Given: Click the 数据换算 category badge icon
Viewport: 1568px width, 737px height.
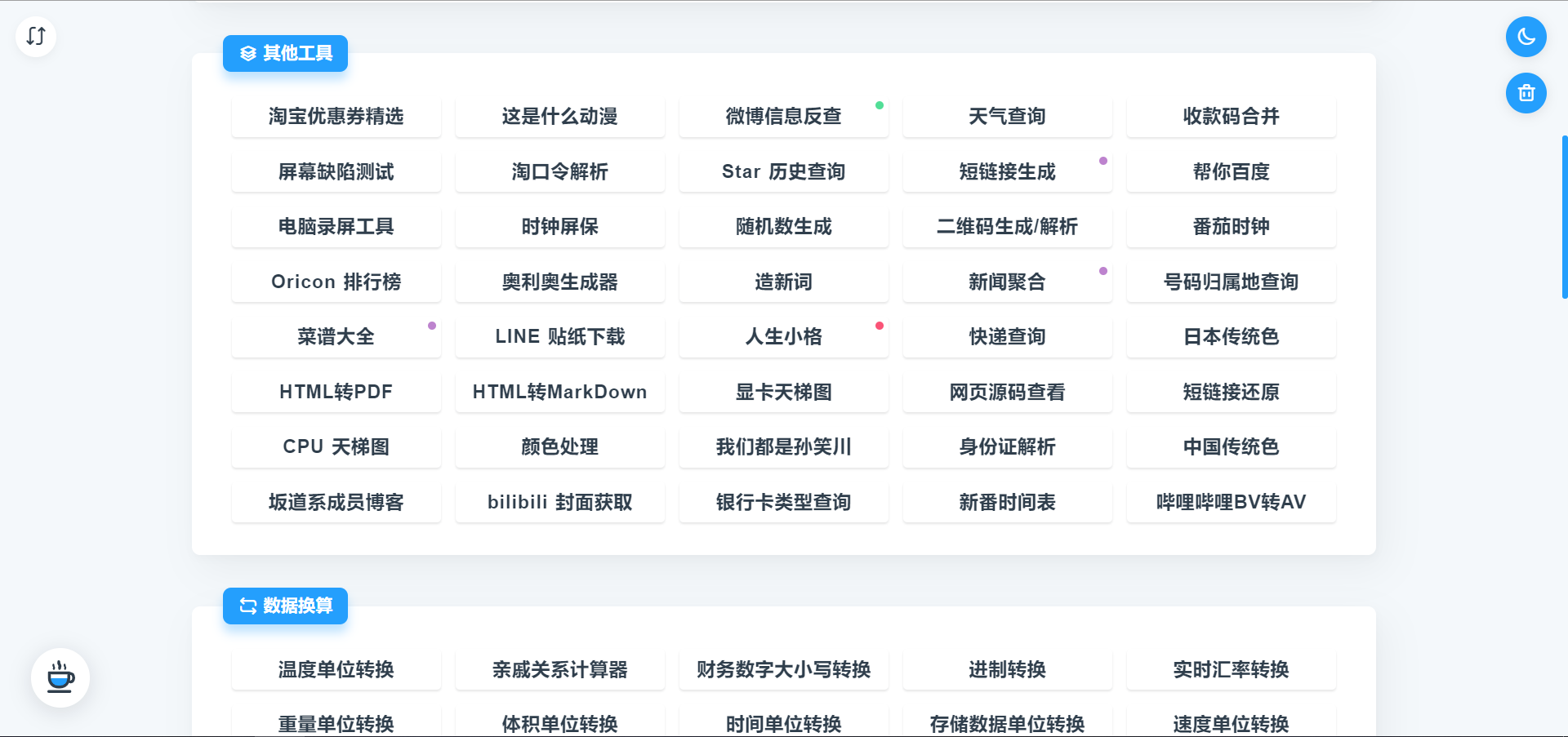Looking at the screenshot, I should (x=247, y=606).
